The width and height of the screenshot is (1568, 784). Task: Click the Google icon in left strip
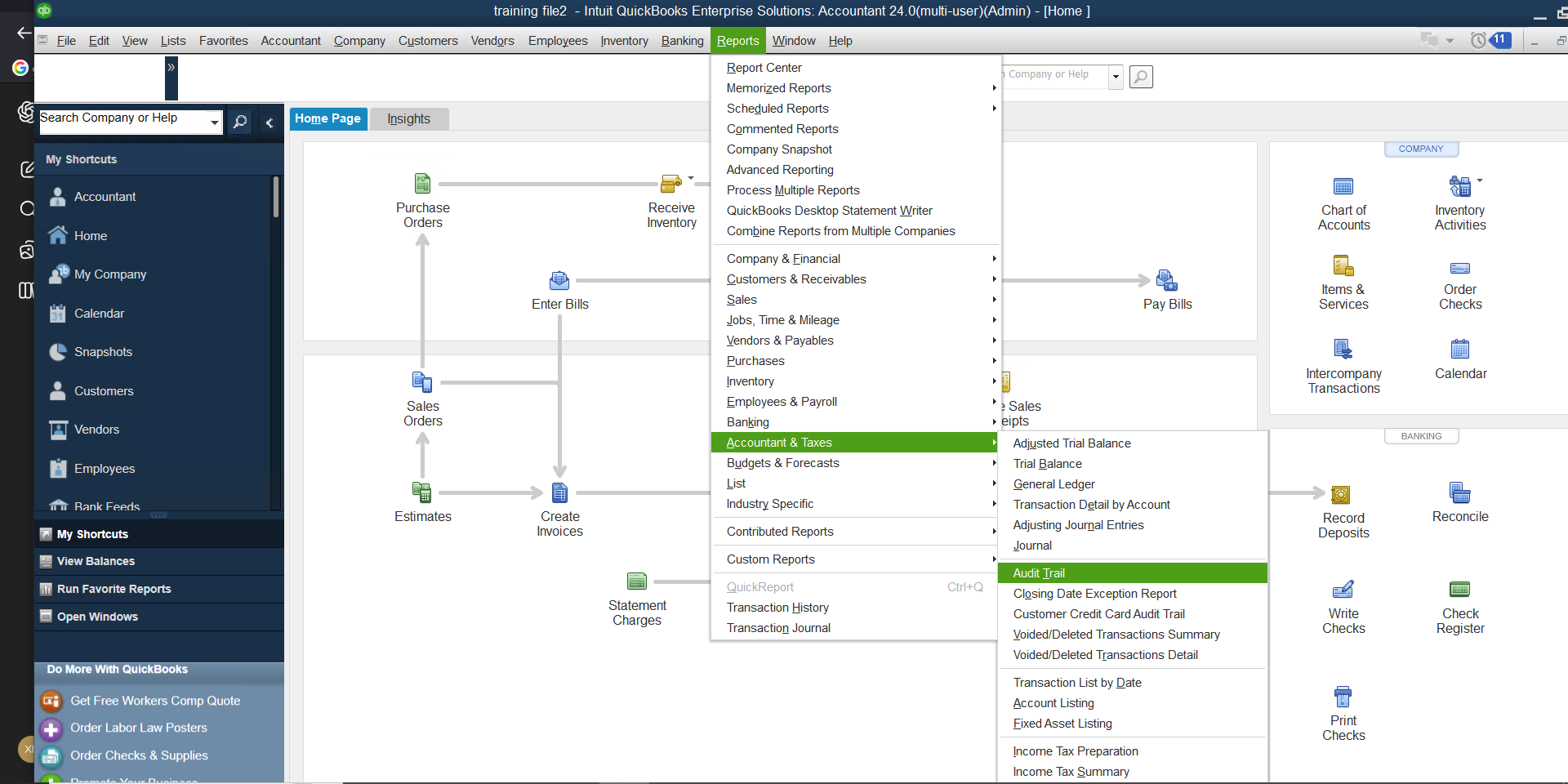[x=20, y=68]
